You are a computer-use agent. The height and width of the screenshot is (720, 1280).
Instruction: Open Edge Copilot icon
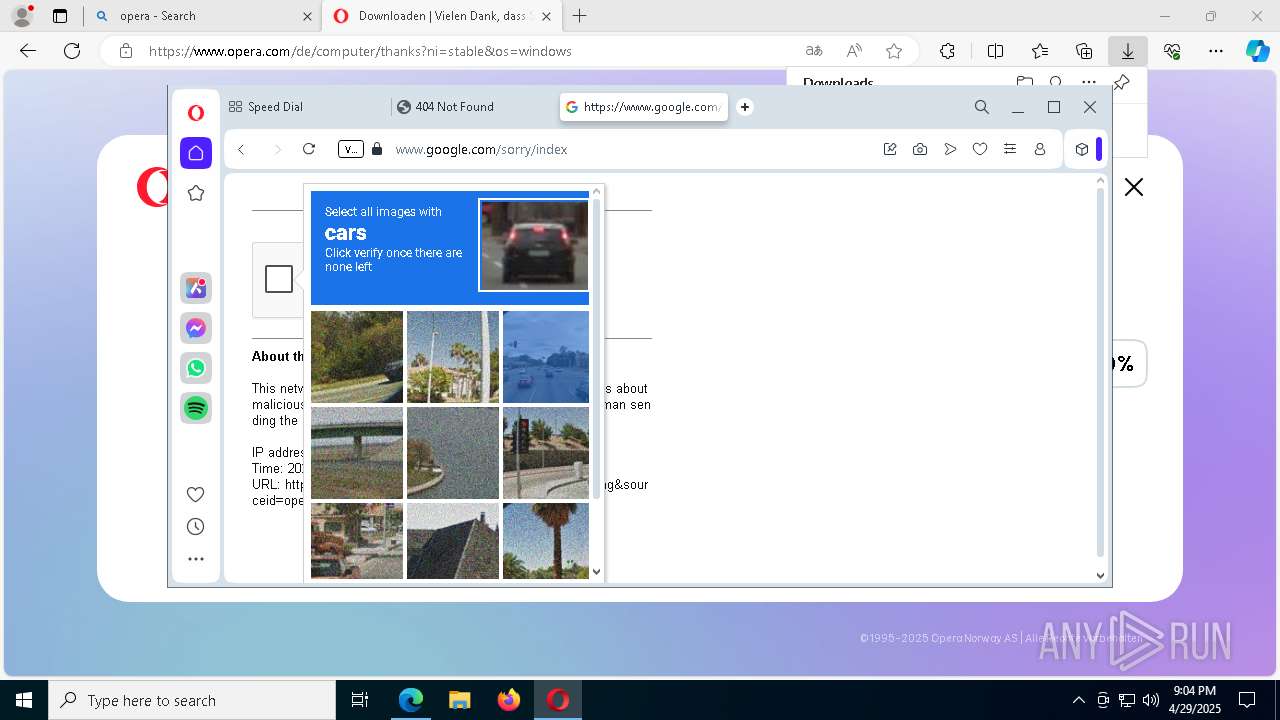click(x=1257, y=51)
